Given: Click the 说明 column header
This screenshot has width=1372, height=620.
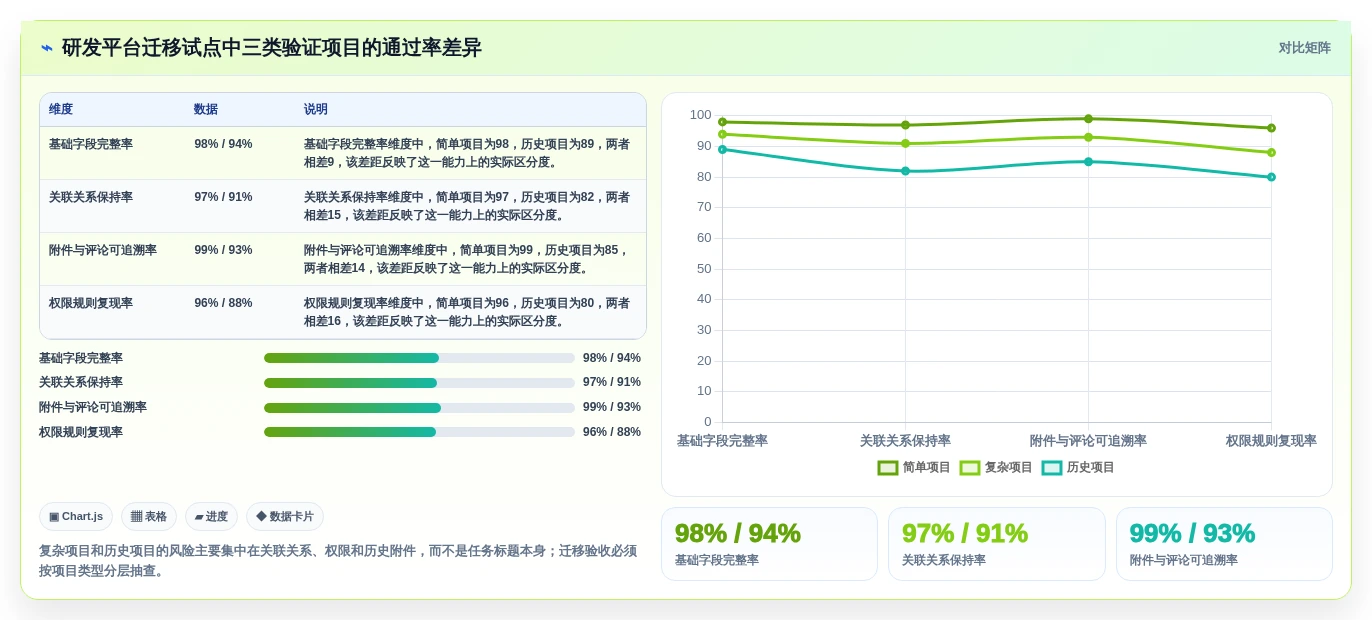Looking at the screenshot, I should pos(316,109).
